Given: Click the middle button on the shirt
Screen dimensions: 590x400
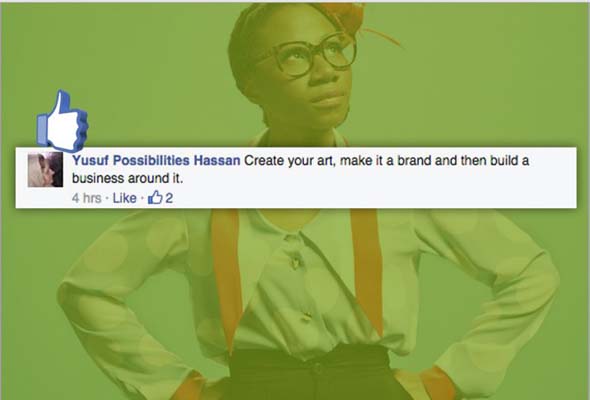Looking at the screenshot, I should (x=307, y=315).
